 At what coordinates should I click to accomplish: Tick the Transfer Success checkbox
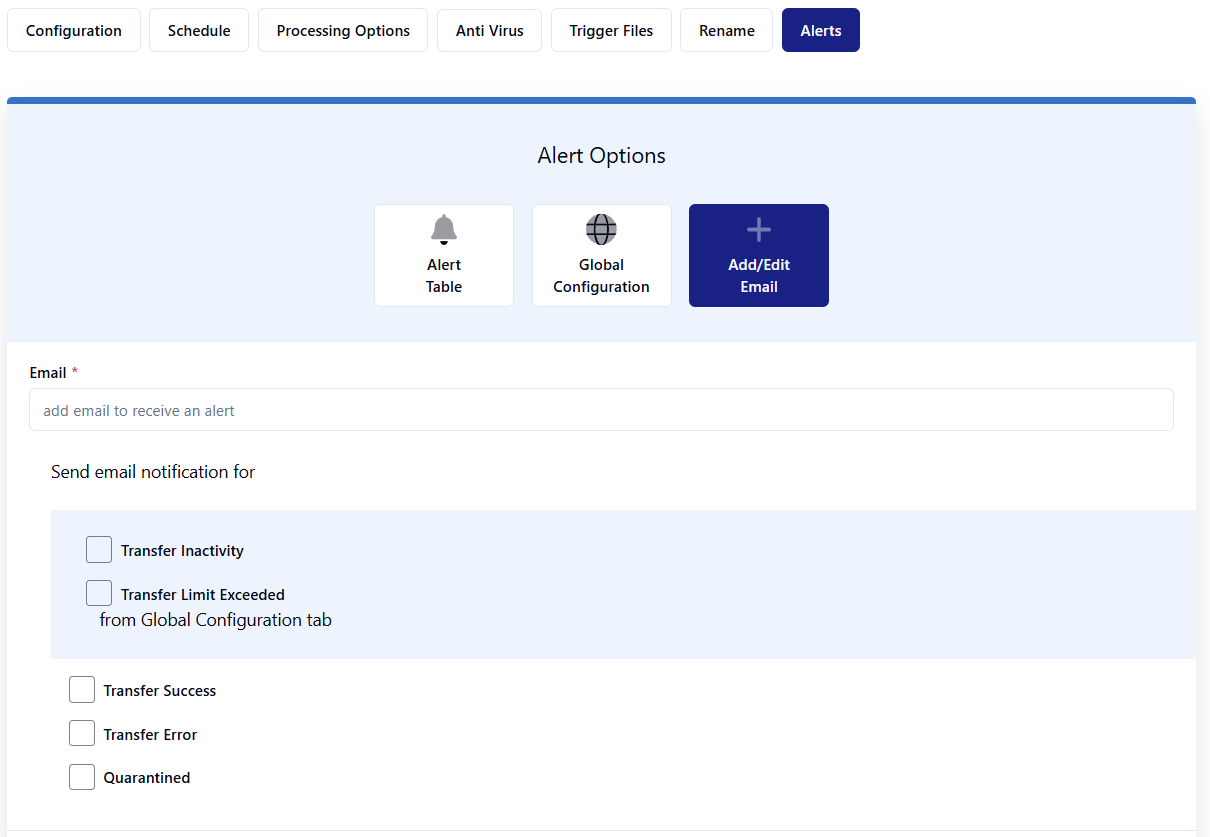[x=82, y=690]
